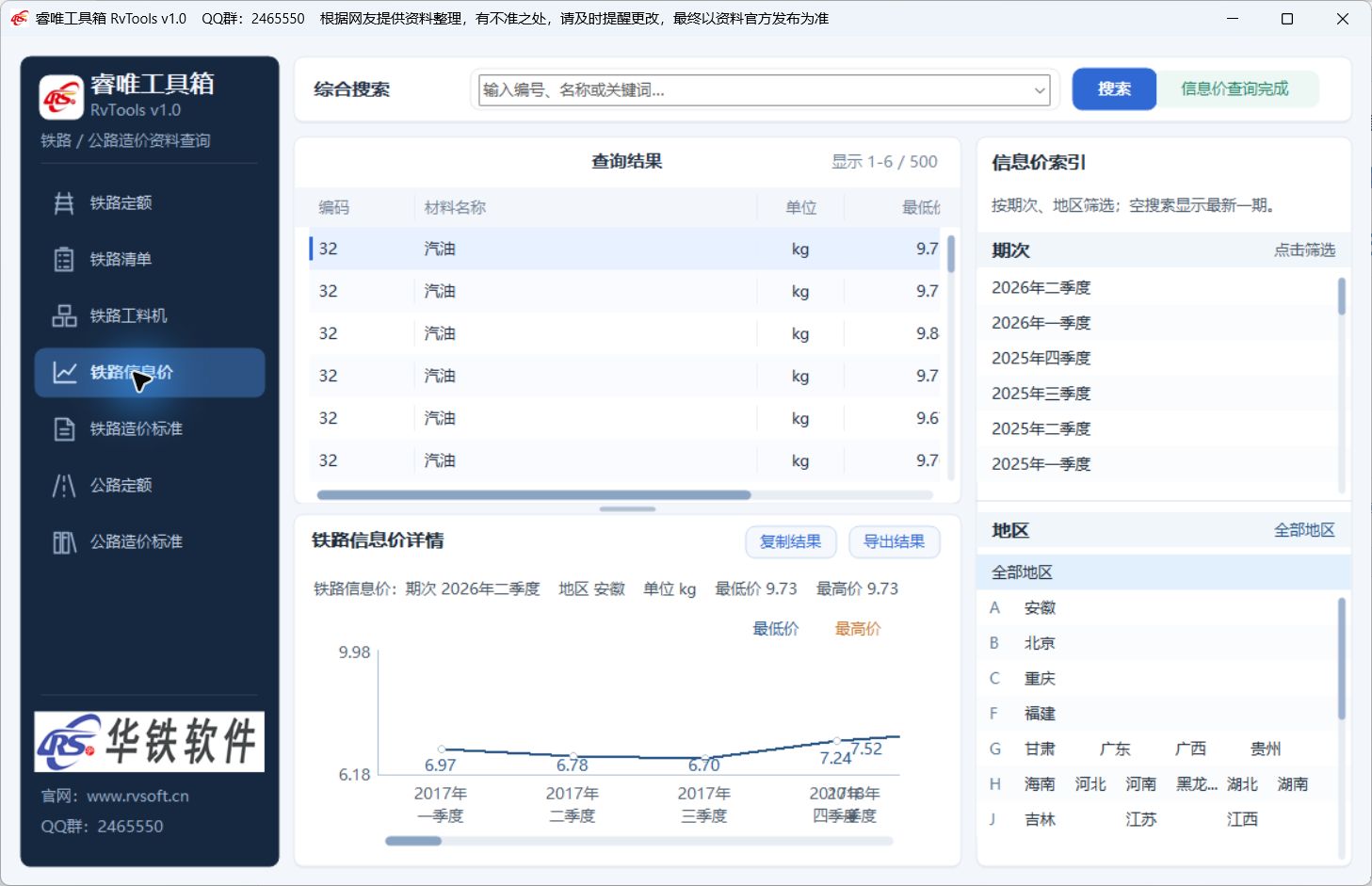Image resolution: width=1372 pixels, height=886 pixels.
Task: Click 全部地区 link in the 地区 header
Action: point(1304,530)
